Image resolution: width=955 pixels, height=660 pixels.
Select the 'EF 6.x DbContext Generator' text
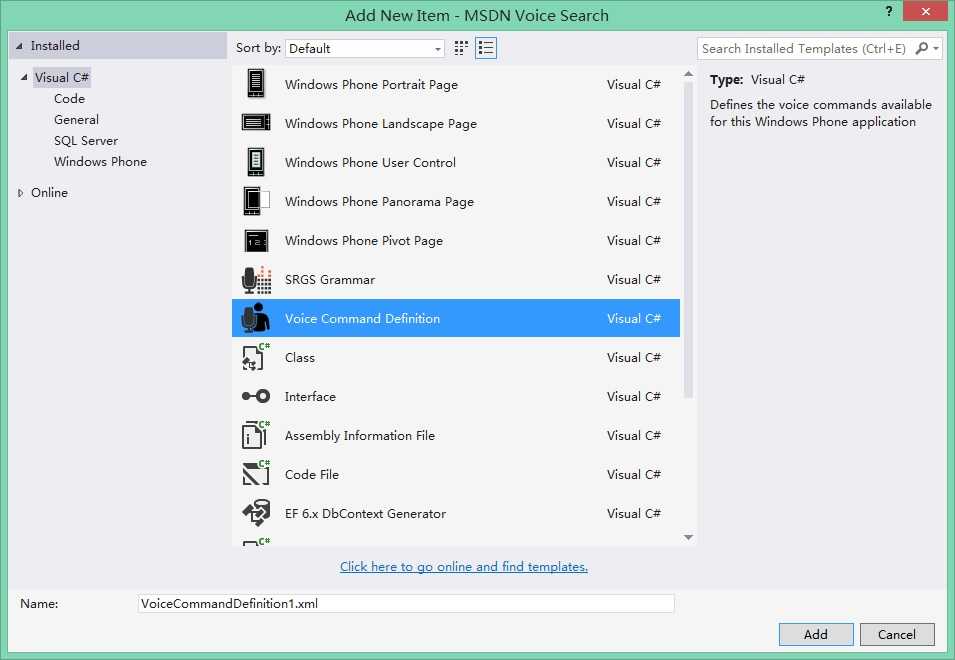pyautogui.click(x=365, y=513)
